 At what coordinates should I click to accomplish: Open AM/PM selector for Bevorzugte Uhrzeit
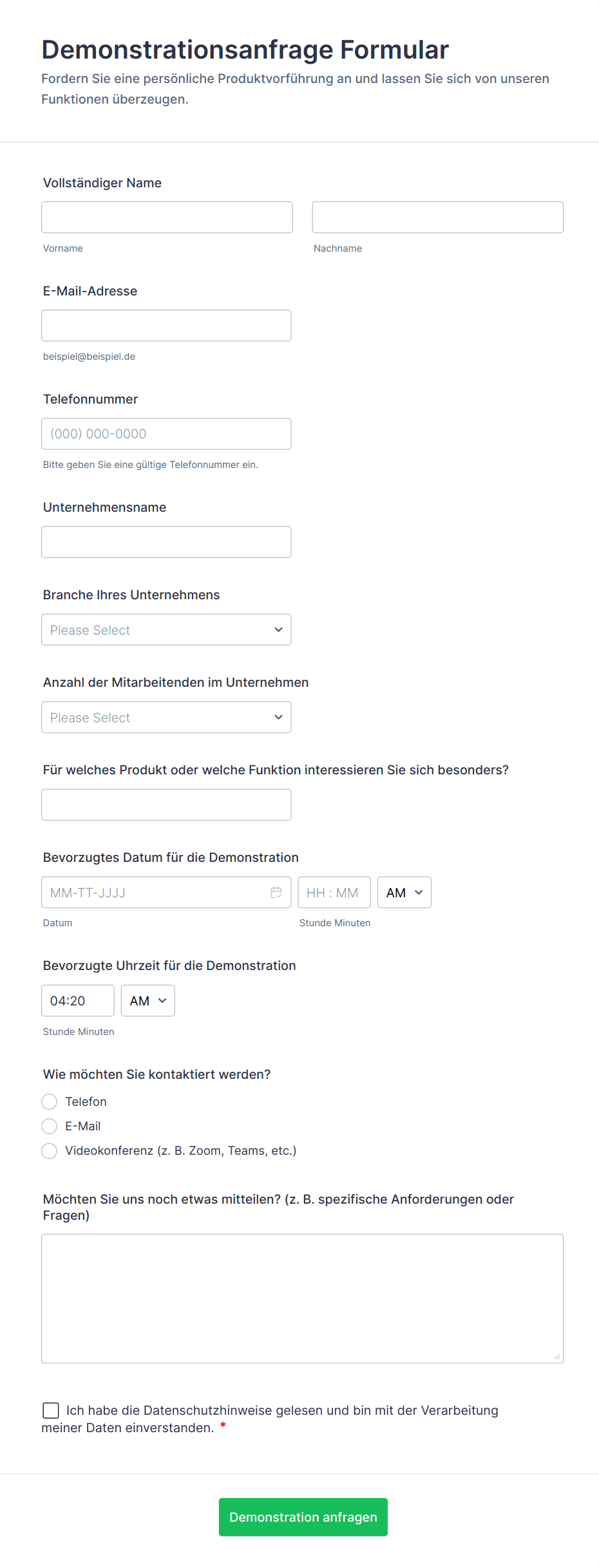[x=147, y=1000]
